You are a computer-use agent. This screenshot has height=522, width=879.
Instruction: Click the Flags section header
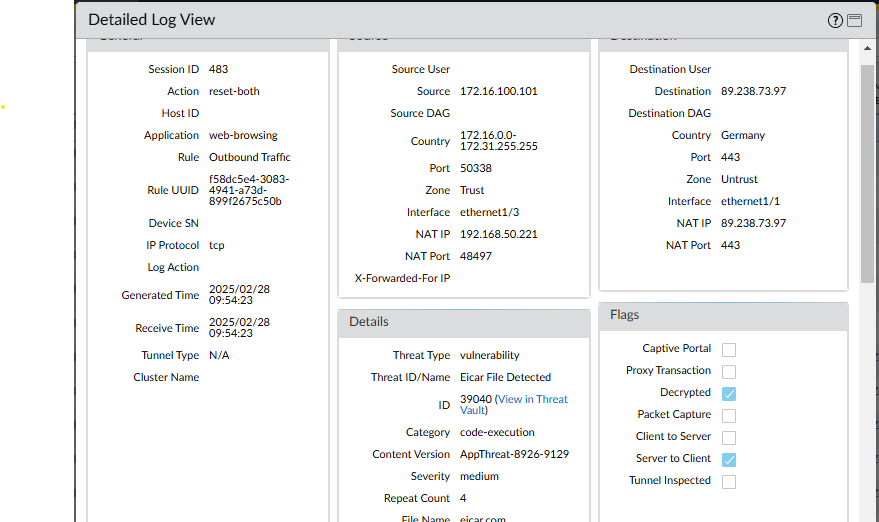click(x=724, y=315)
